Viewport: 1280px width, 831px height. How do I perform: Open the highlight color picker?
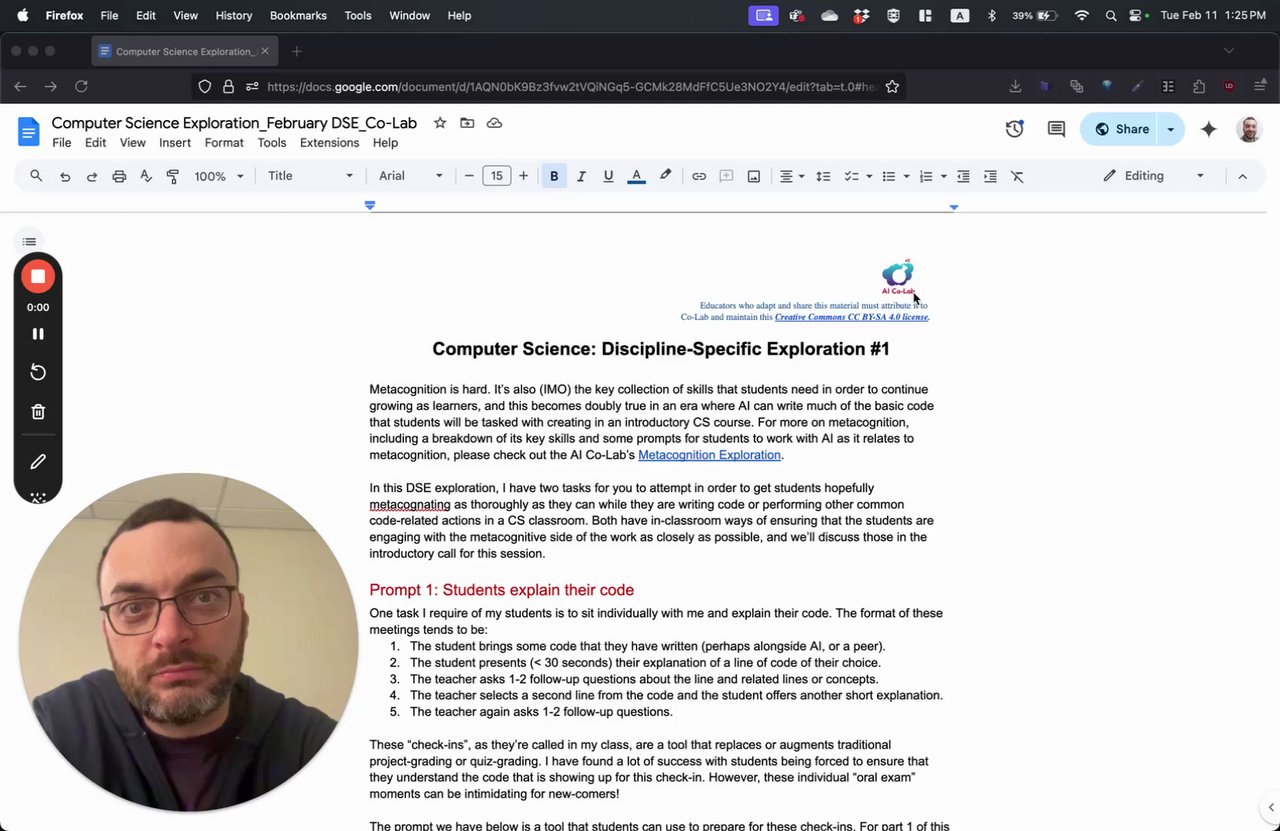[x=665, y=176]
